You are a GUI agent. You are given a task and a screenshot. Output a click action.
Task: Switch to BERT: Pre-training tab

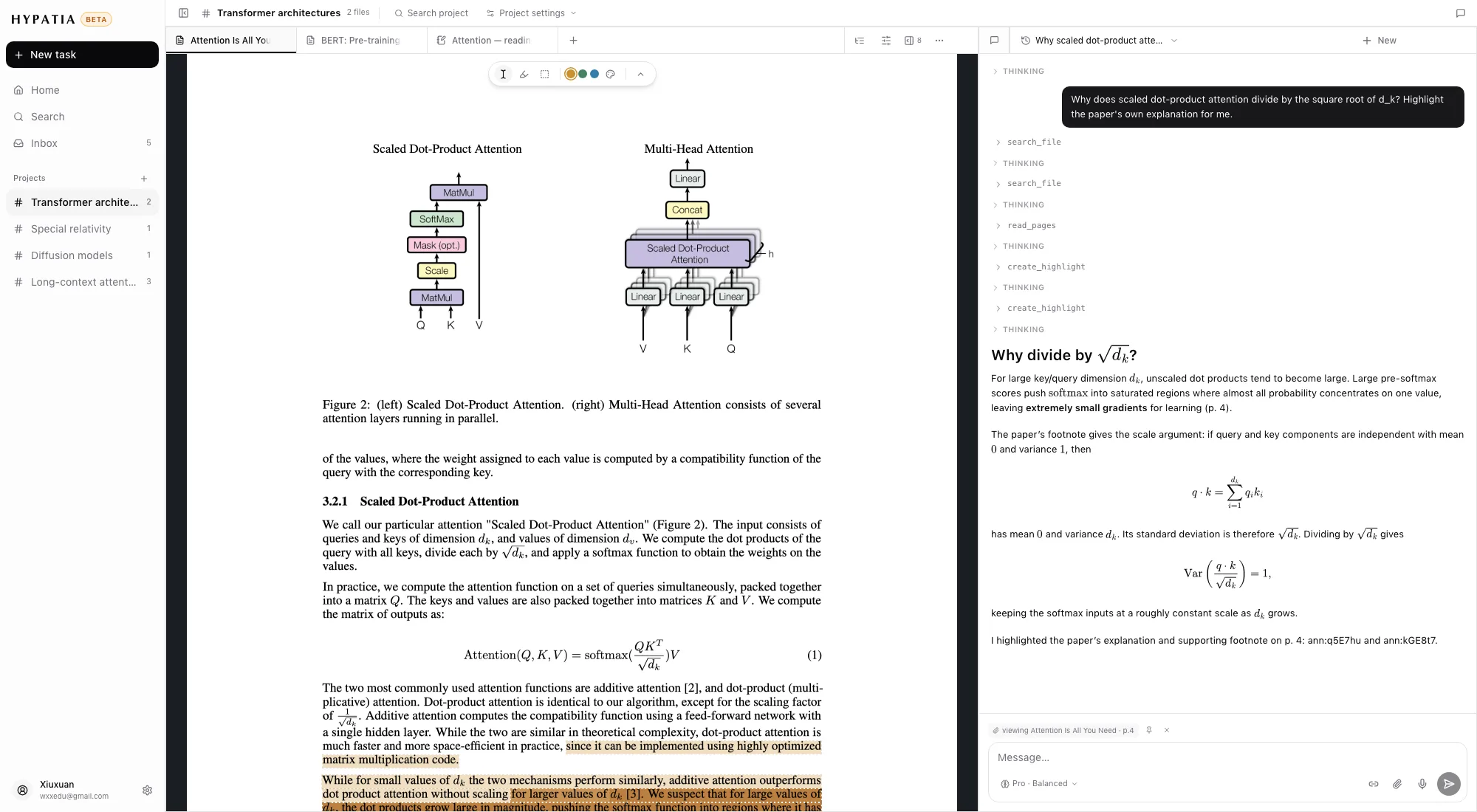tap(362, 41)
